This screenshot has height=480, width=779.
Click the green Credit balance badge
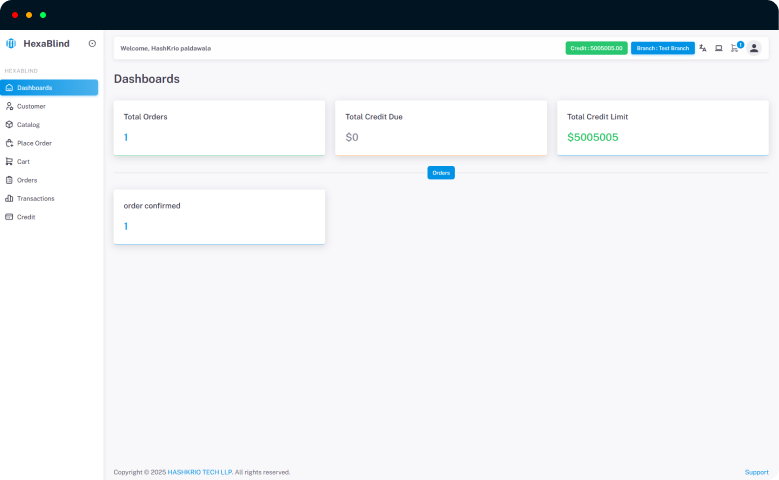(596, 48)
